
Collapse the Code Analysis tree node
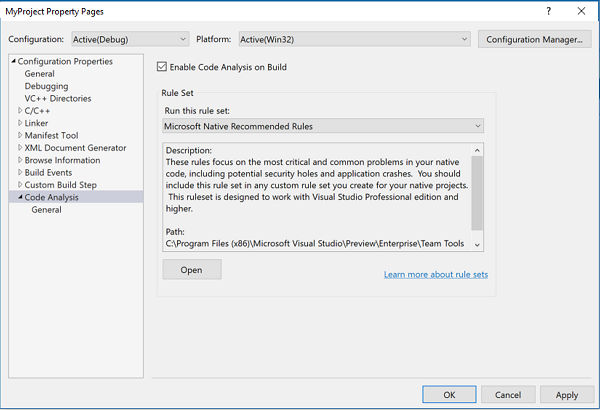pyautogui.click(x=20, y=197)
